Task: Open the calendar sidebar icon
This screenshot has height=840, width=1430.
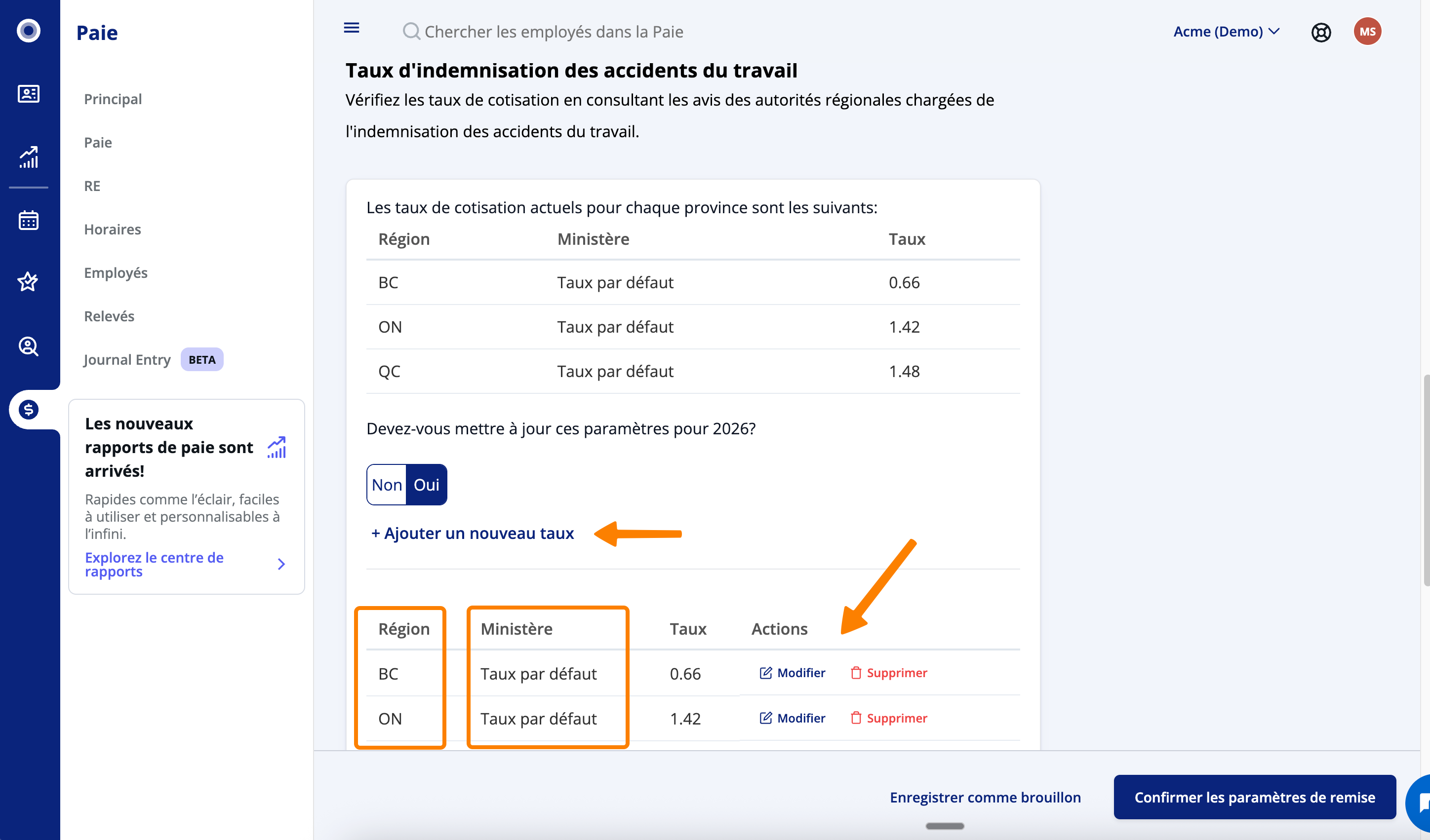Action: [x=28, y=220]
